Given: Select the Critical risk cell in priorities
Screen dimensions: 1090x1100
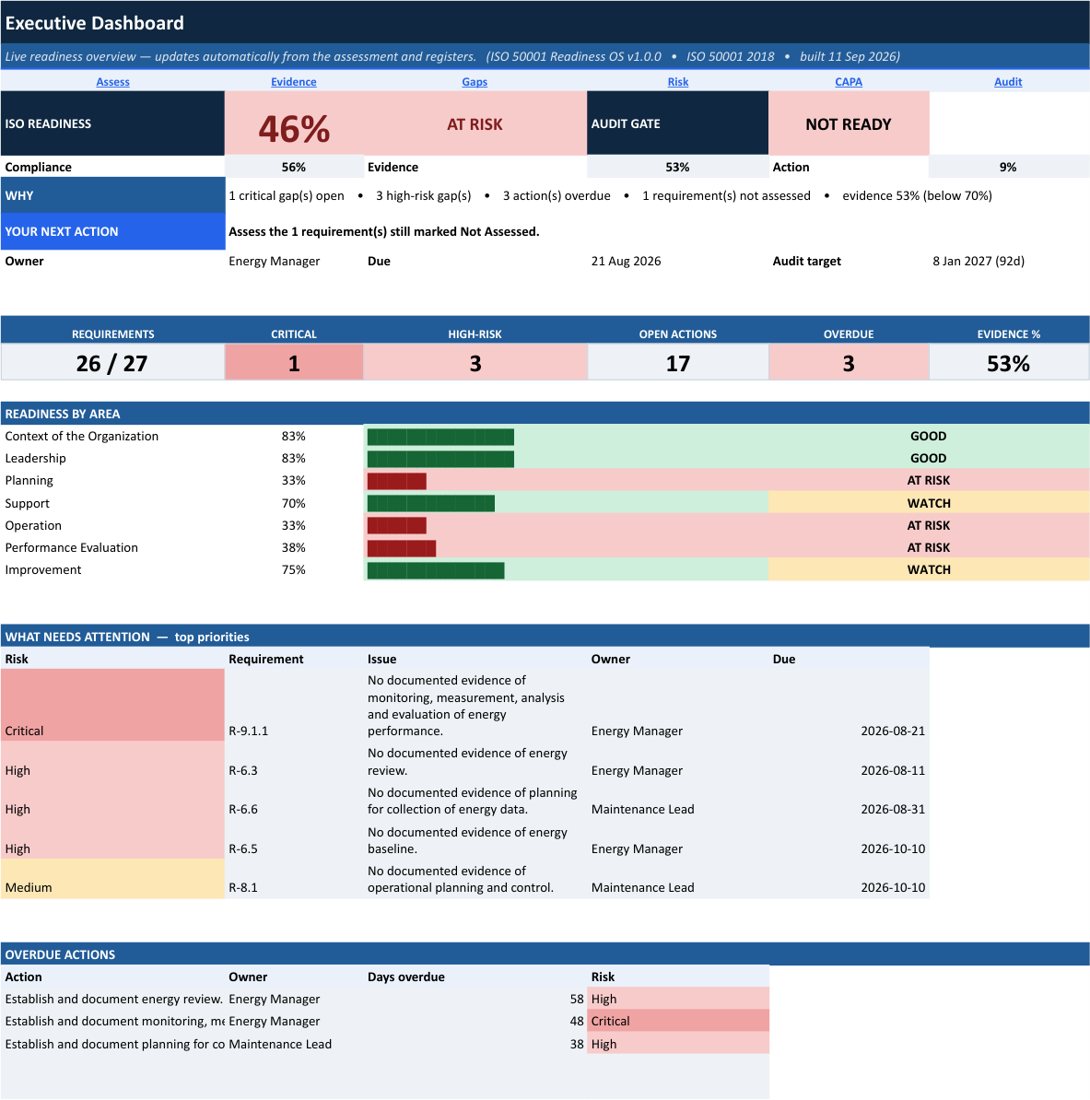Looking at the screenshot, I should pyautogui.click(x=112, y=704).
